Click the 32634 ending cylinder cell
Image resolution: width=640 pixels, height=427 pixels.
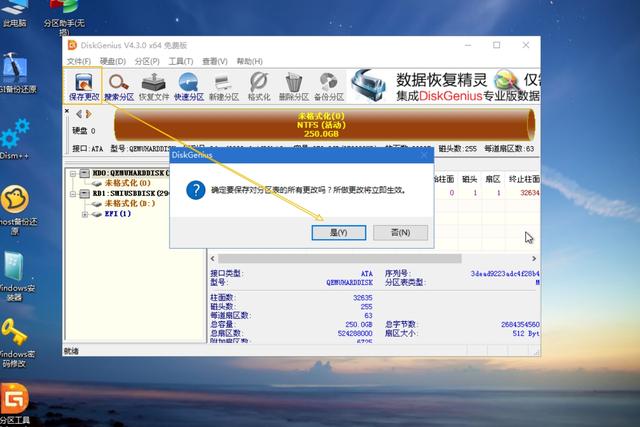coord(530,193)
